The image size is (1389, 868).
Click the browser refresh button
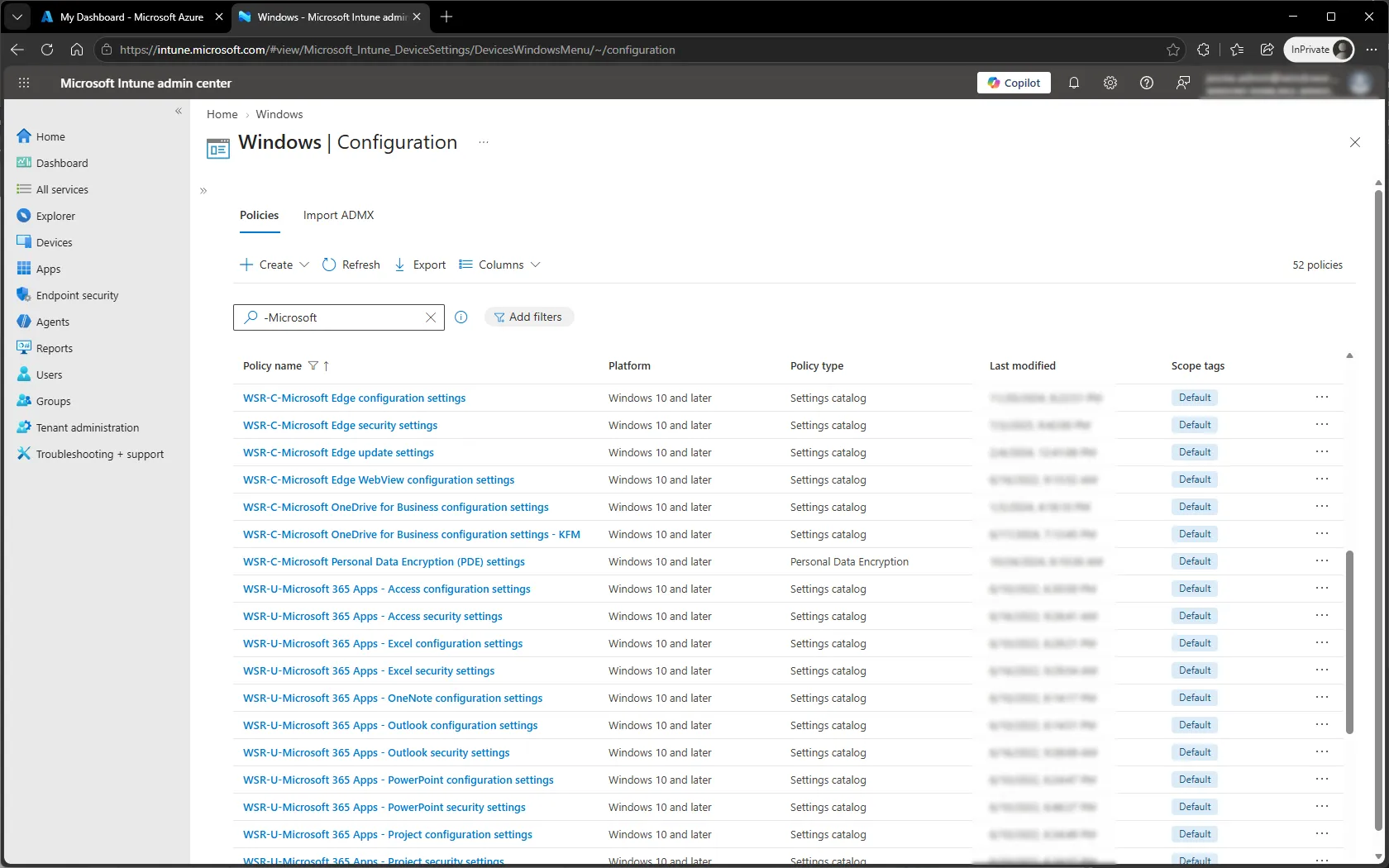point(47,50)
